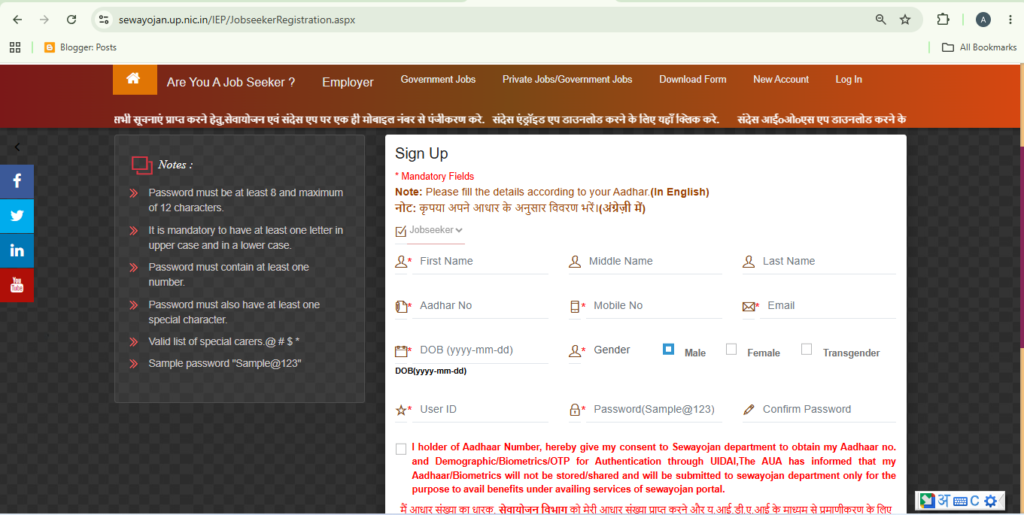Click the orange Home icon
Viewport: 1024px width, 515px height.
click(x=135, y=80)
